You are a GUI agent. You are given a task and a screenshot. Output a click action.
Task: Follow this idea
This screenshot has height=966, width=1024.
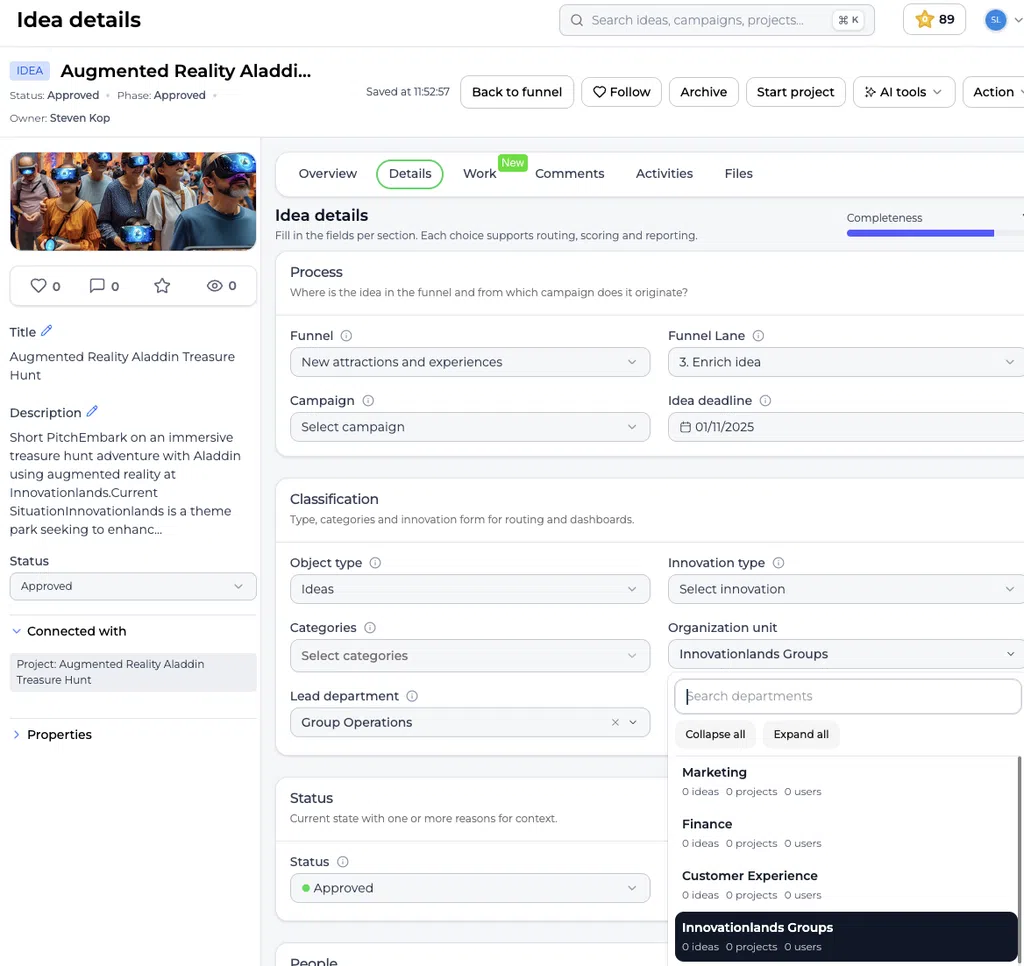621,92
